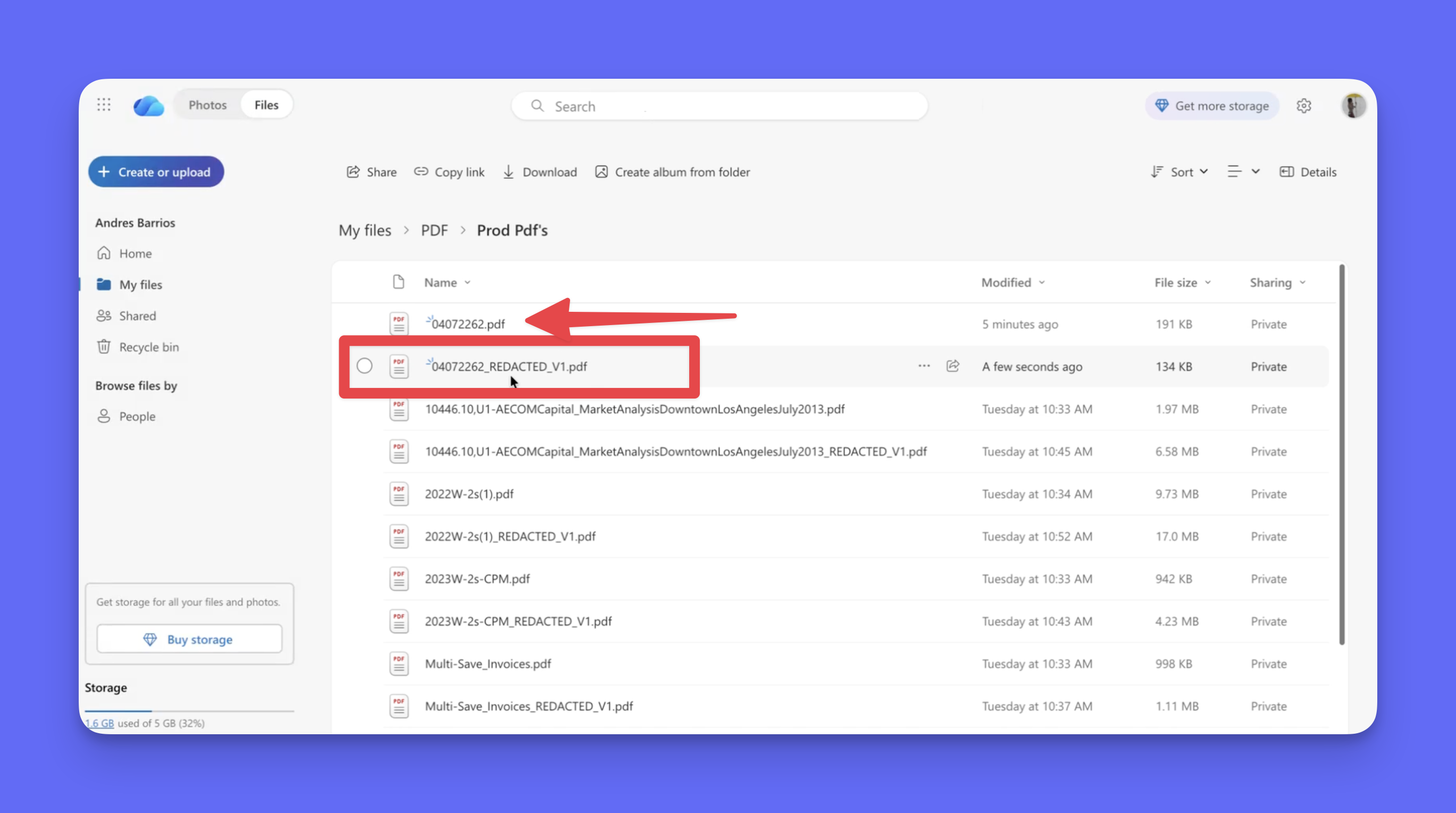Click the Create or upload button
This screenshot has width=1456, height=813.
coord(156,172)
